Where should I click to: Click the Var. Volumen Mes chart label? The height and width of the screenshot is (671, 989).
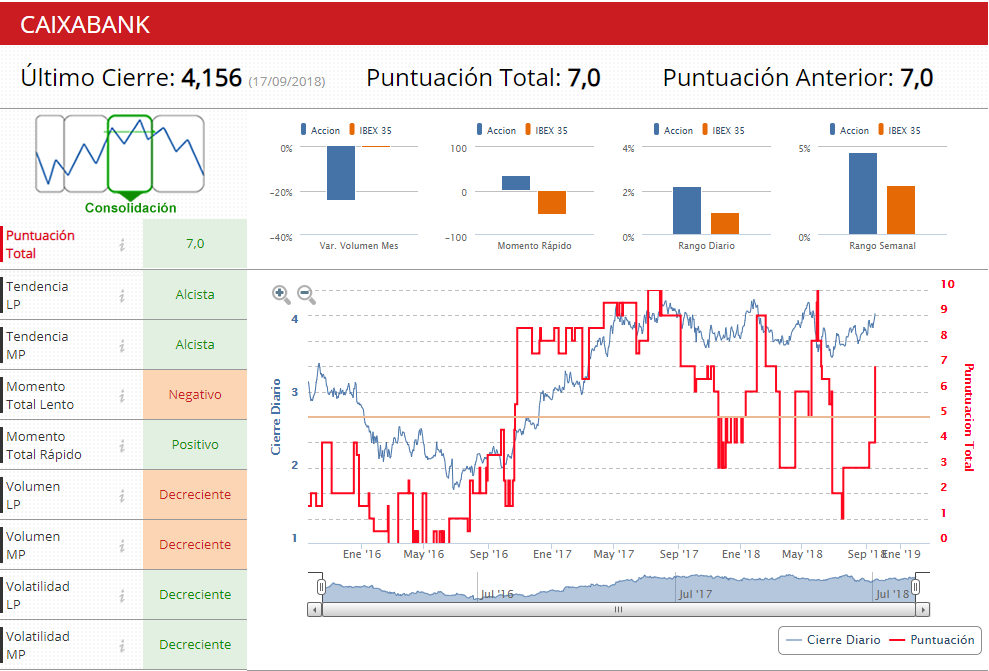359,246
